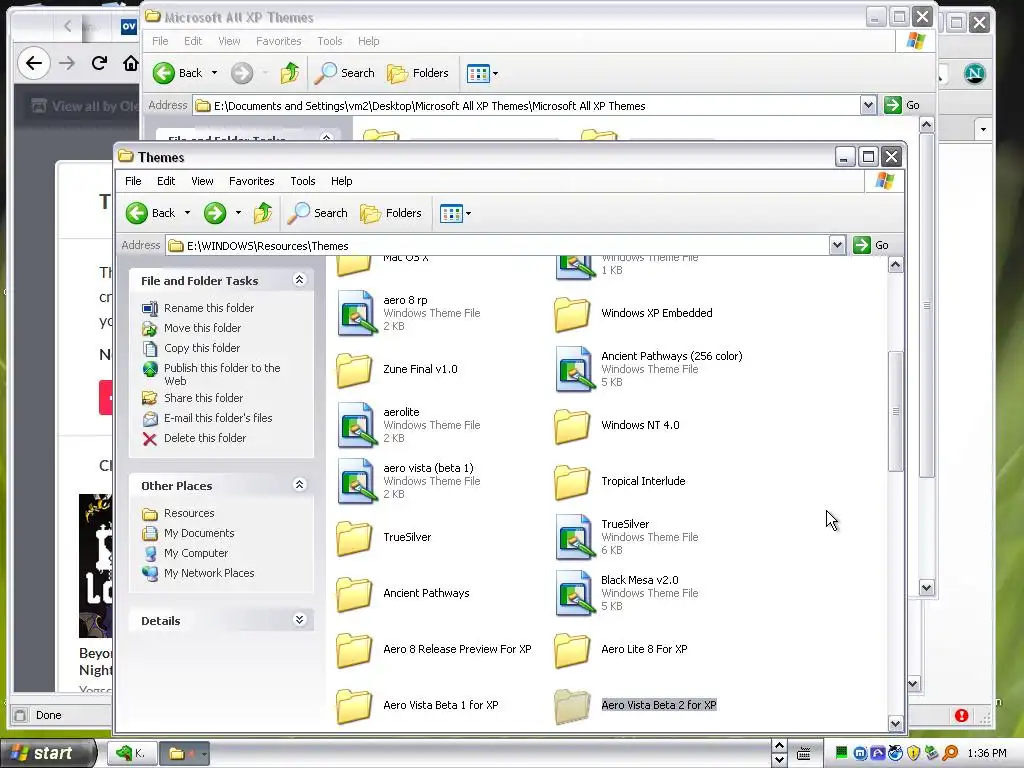The image size is (1024, 768).
Task: Select TrueSilver Windows Theme File icon
Action: tap(574, 537)
